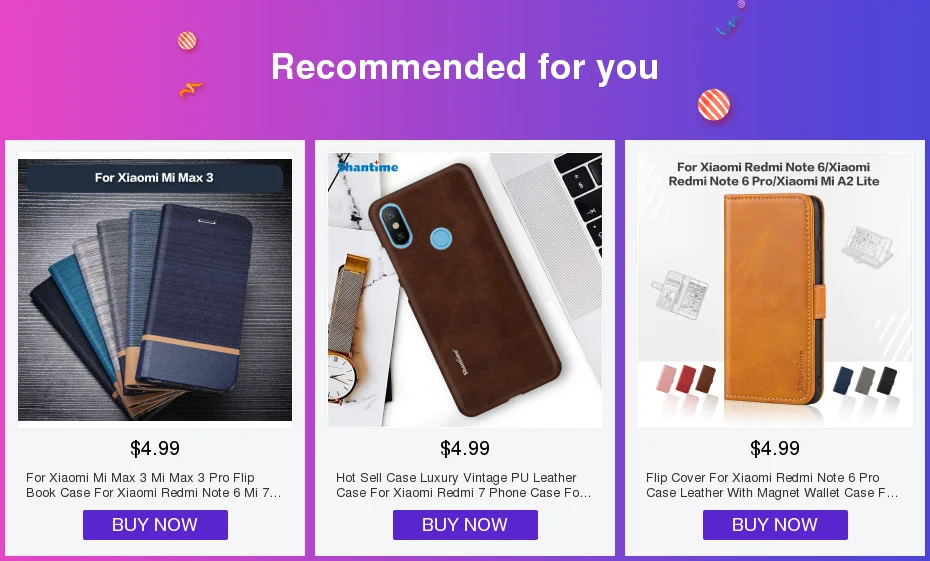Click BUY NOW for vintage PU leather case
This screenshot has height=561, width=930.
465,525
